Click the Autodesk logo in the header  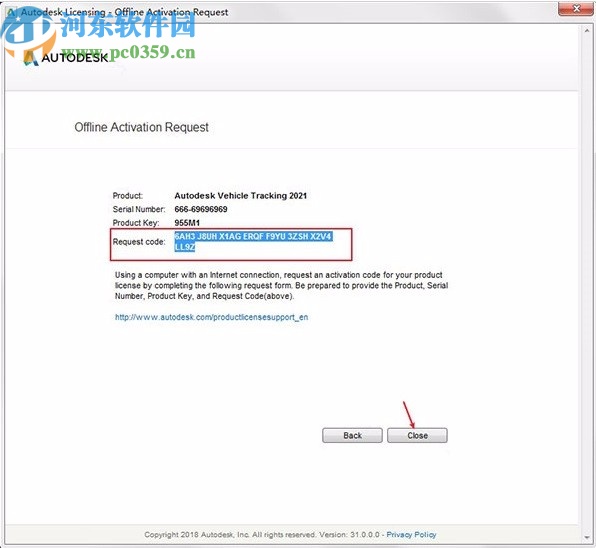[x=65, y=57]
